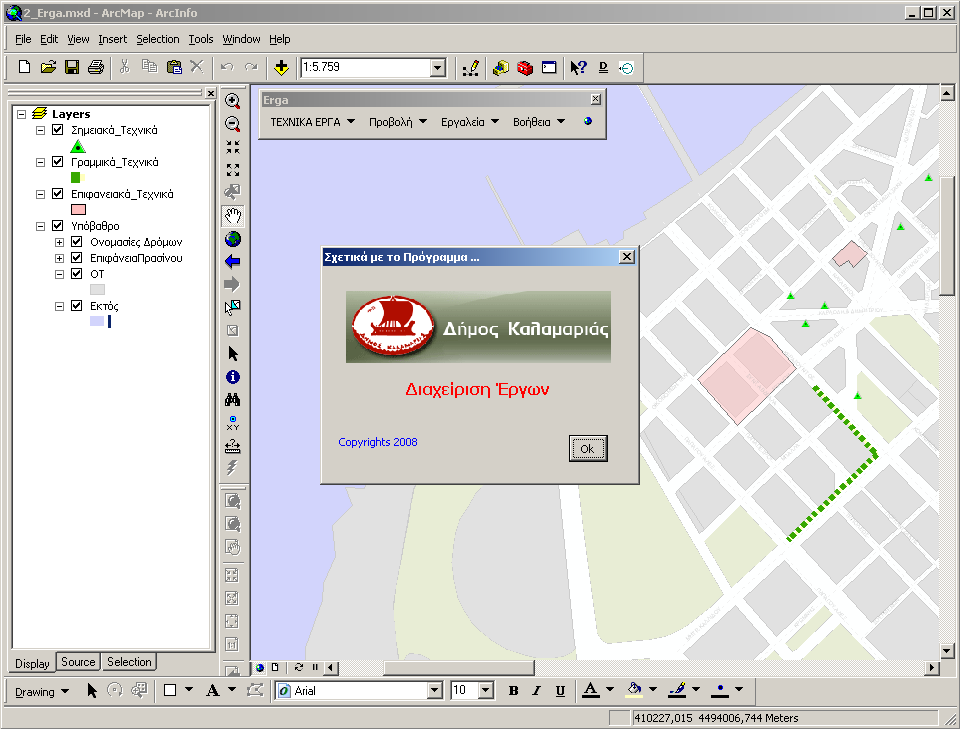This screenshot has height=729, width=960.
Task: Open the Editor toolbar icon
Action: [x=470, y=67]
